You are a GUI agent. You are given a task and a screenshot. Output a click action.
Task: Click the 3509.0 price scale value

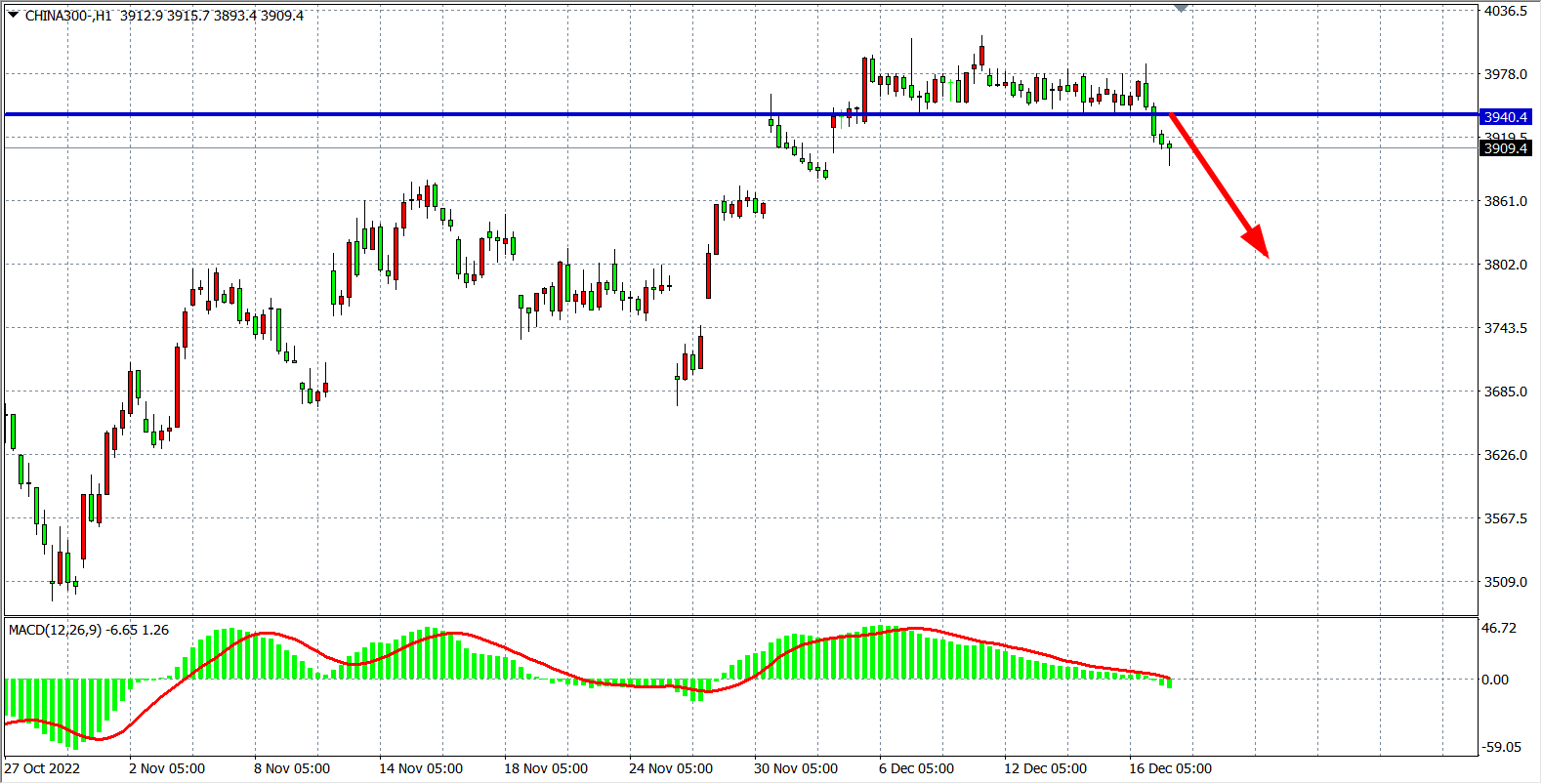click(x=1505, y=582)
